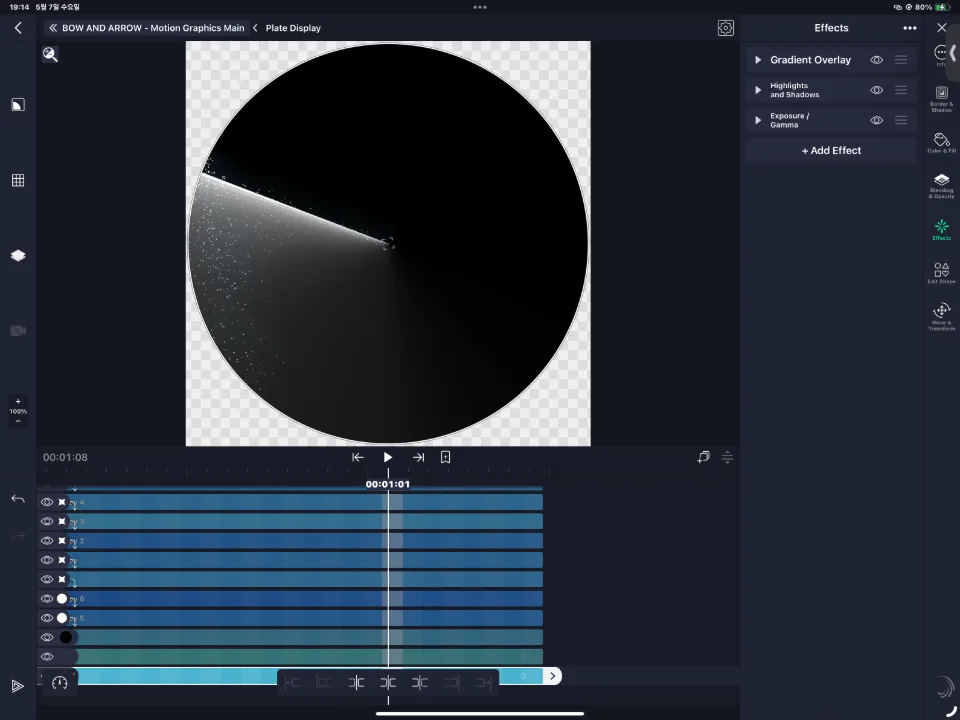Hide the layer labeled 3

pyautogui.click(x=47, y=522)
